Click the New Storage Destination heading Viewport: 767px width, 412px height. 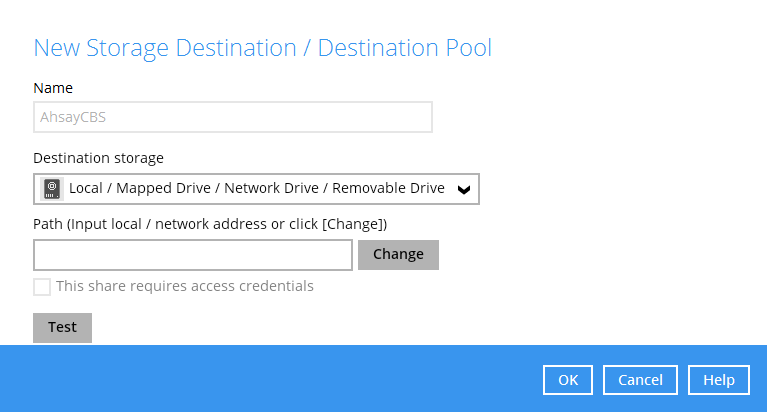pyautogui.click(x=165, y=48)
